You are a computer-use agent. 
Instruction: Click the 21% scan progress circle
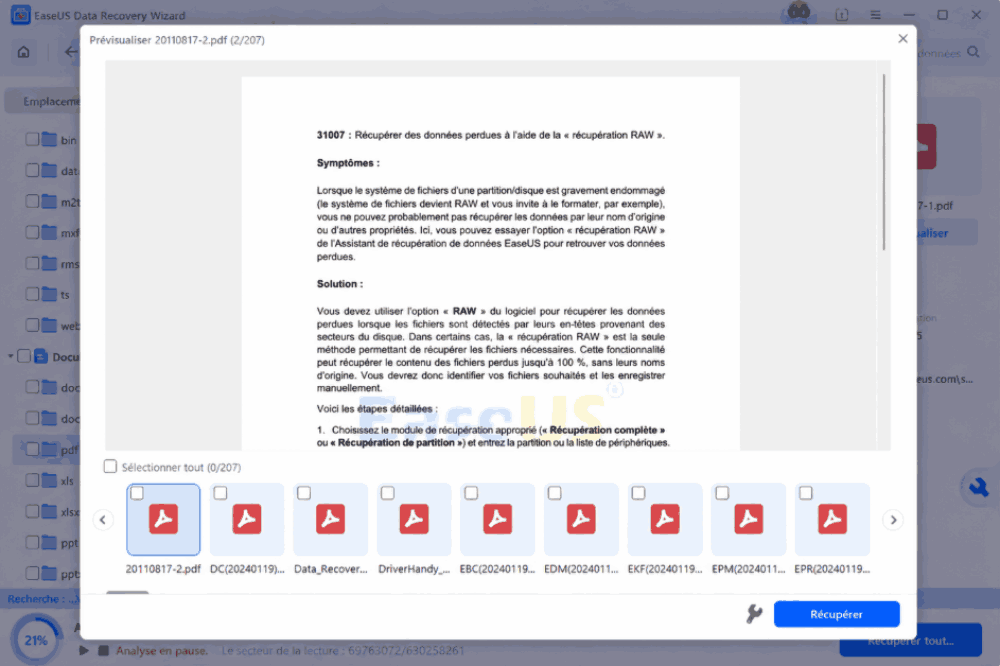pyautogui.click(x=36, y=640)
